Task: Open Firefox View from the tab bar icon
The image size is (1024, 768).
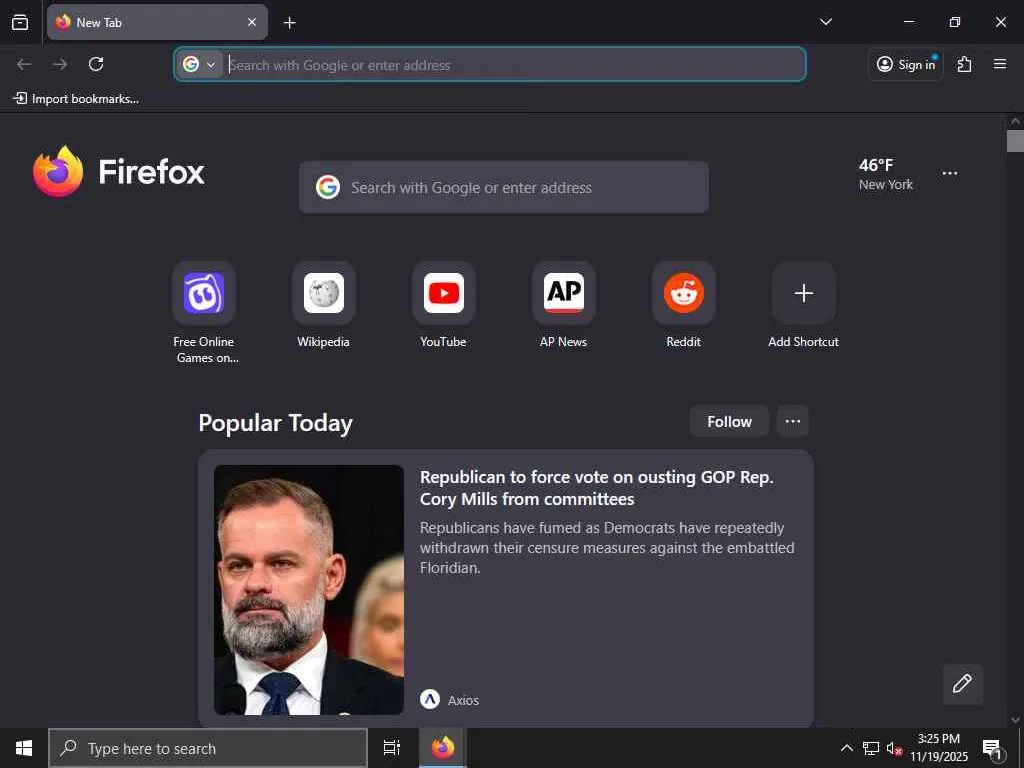Action: [x=20, y=22]
